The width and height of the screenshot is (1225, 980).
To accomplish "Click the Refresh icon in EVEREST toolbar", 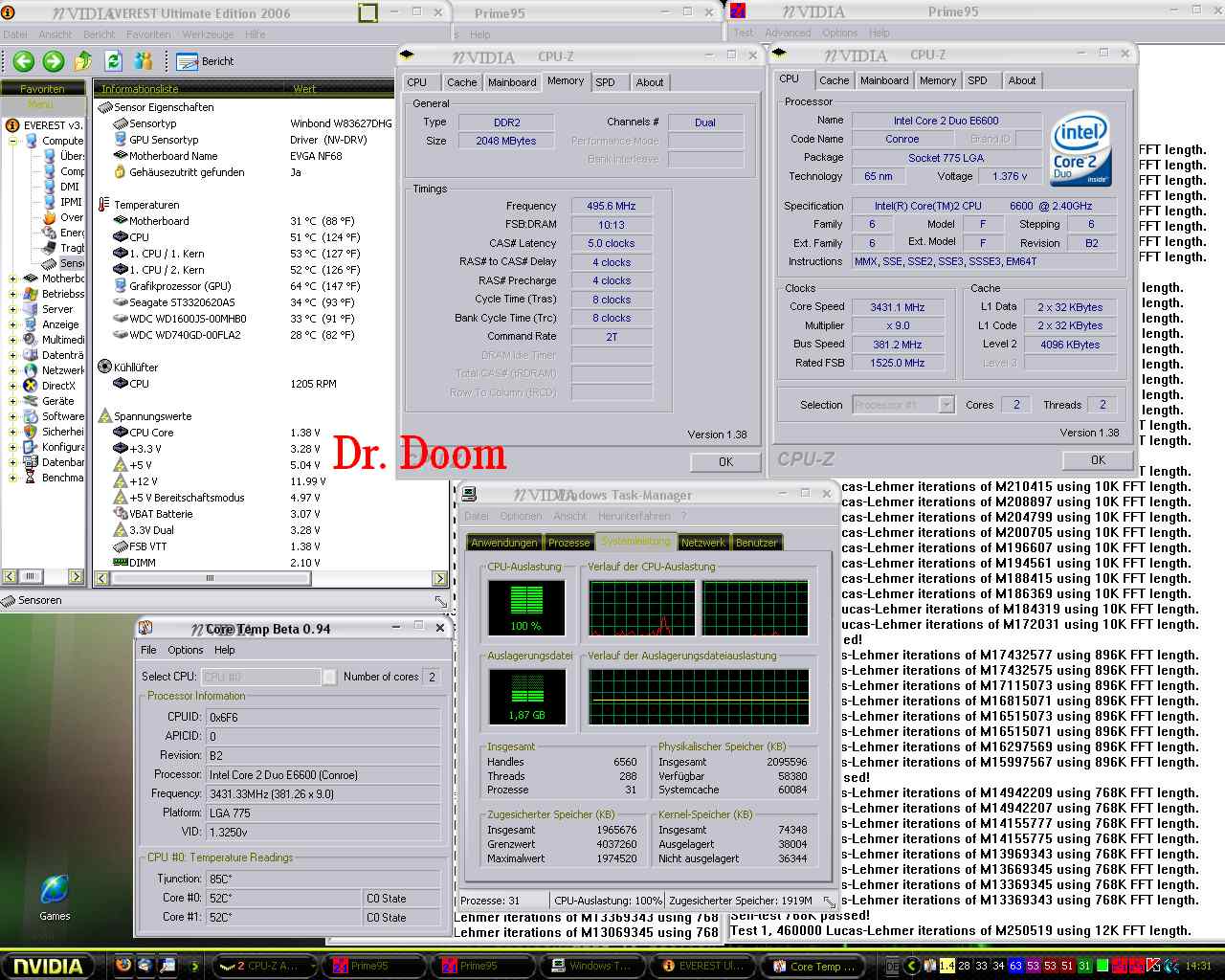I will pos(113,61).
